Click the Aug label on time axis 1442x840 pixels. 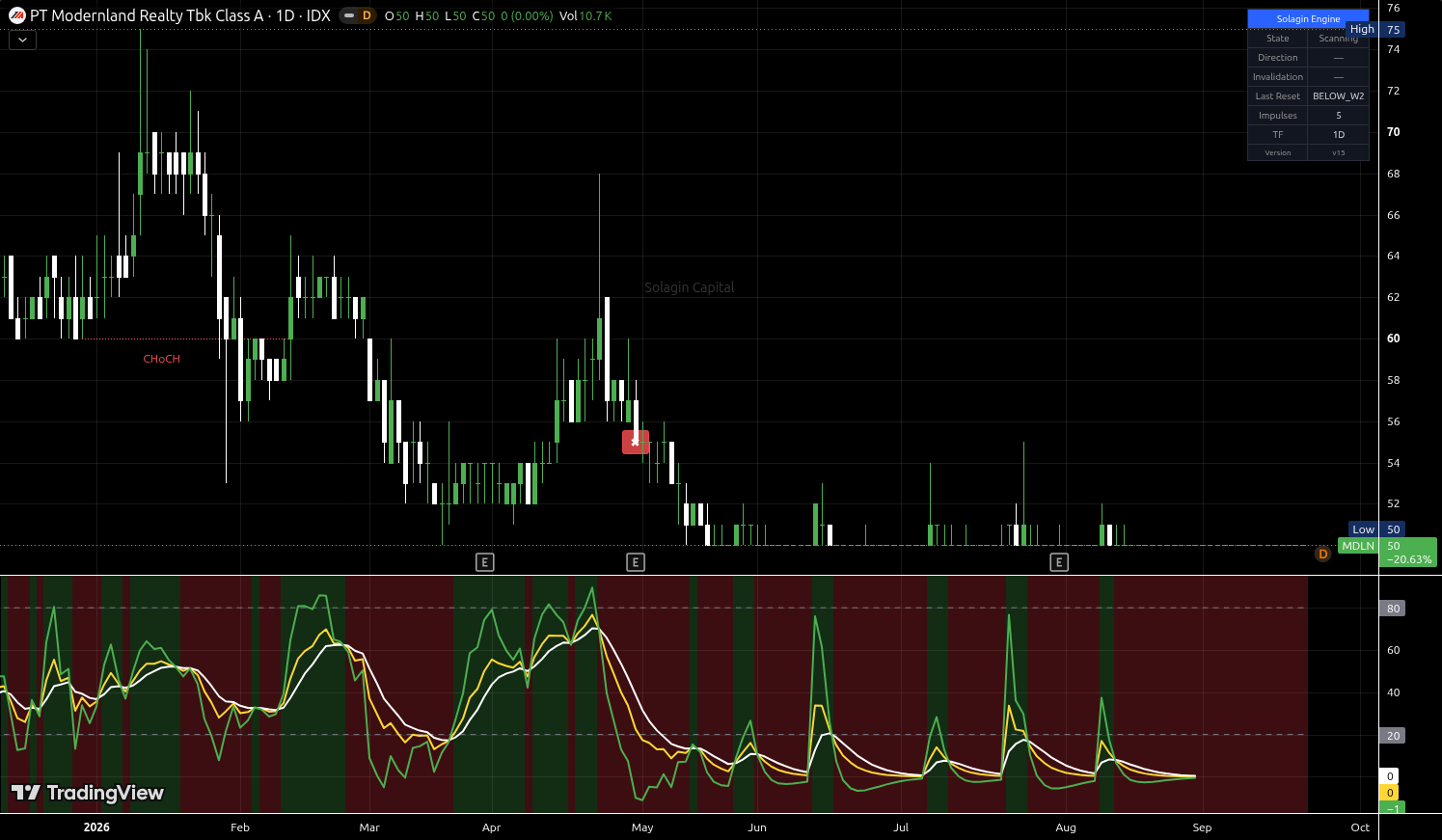click(1066, 827)
